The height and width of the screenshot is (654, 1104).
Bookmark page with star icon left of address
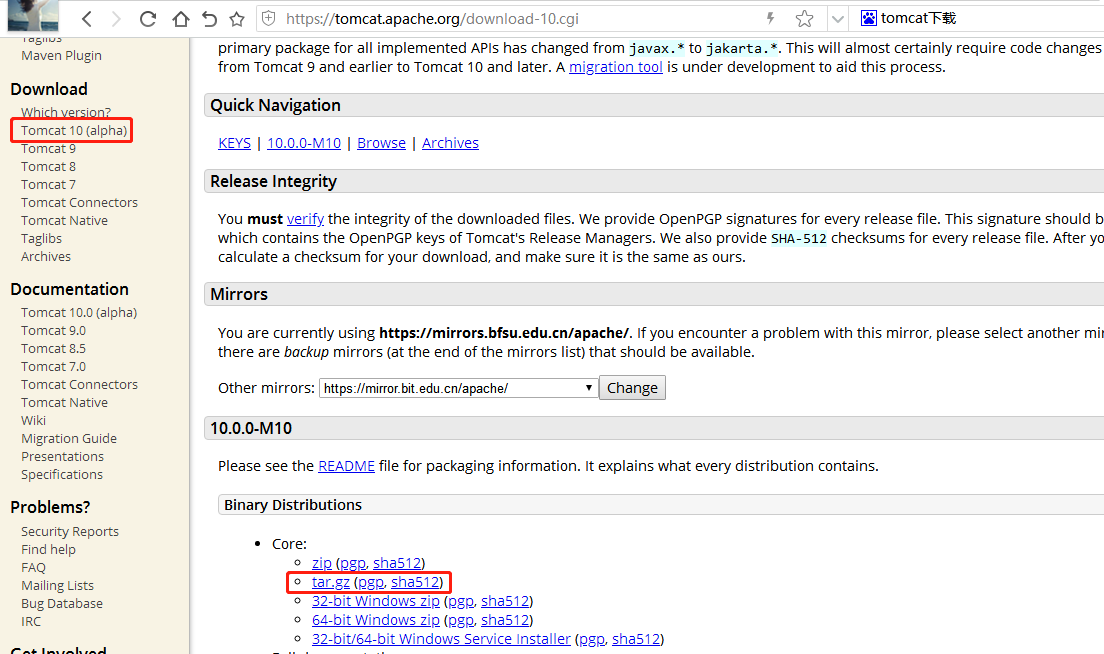pos(237,19)
